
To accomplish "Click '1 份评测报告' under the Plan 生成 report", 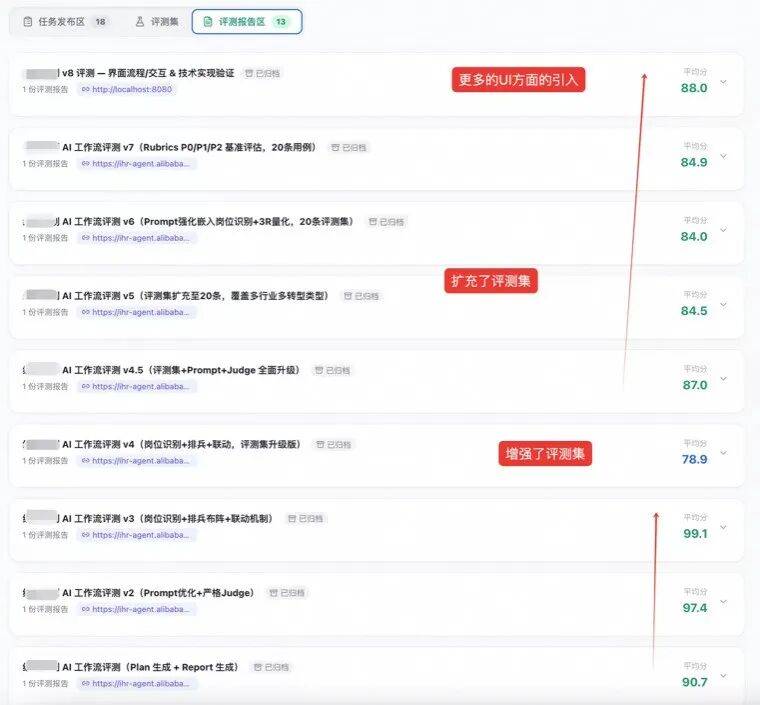I will 45,683.
